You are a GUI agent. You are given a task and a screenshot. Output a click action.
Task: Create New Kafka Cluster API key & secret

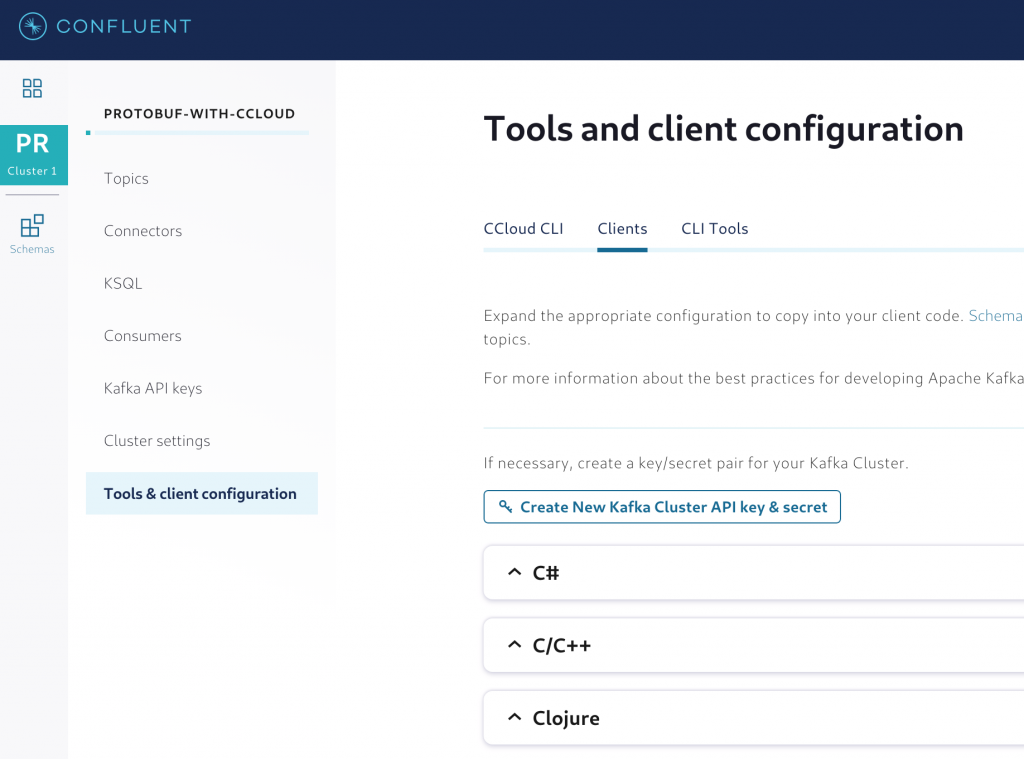(661, 506)
